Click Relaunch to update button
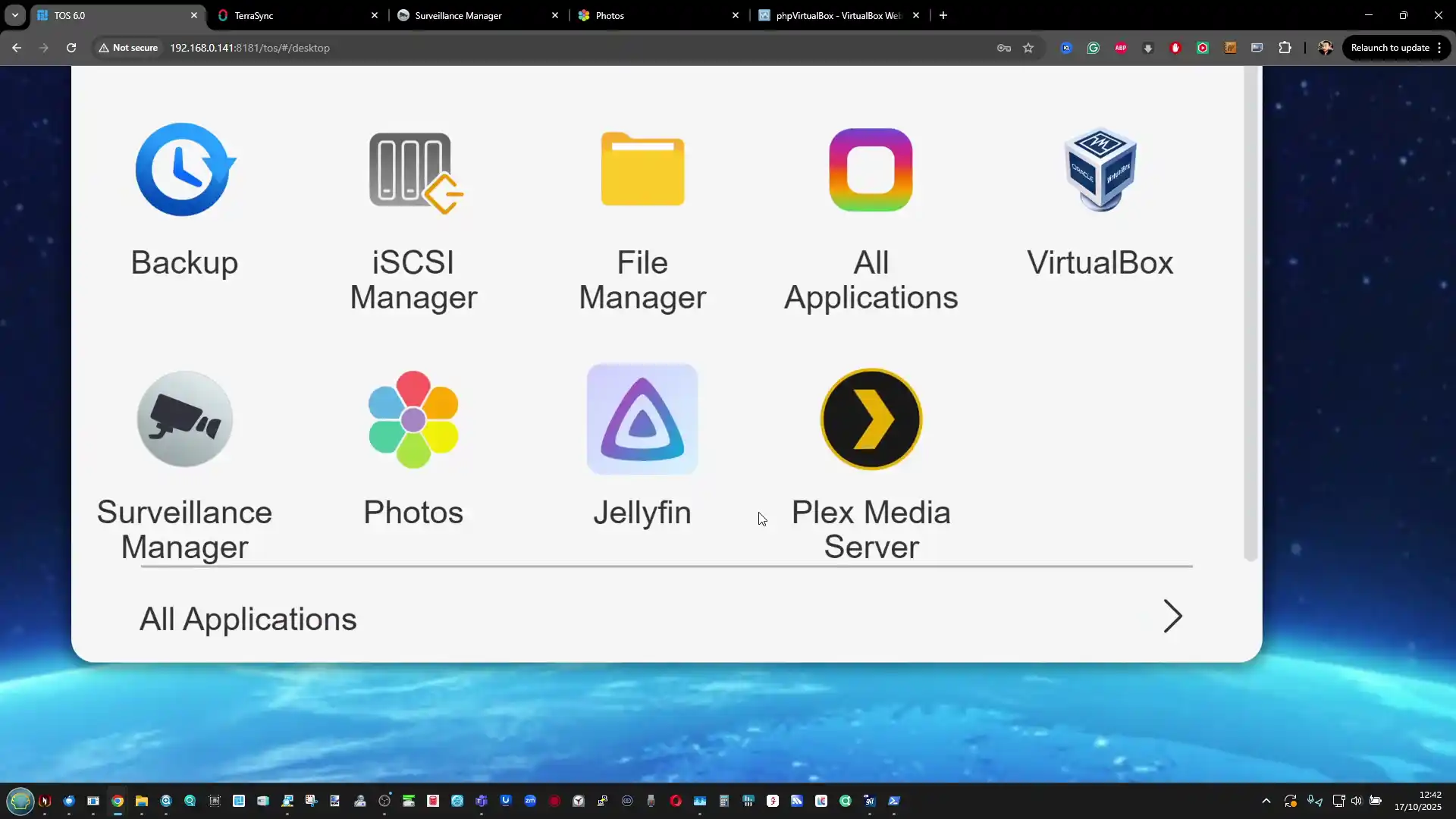This screenshot has height=819, width=1456. (1389, 48)
